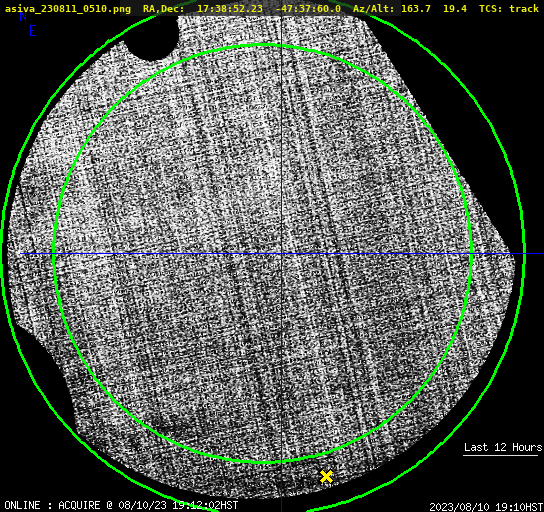Click the declination value -47:37:60.0
Image resolution: width=544 pixels, height=512 pixels.
pos(308,8)
